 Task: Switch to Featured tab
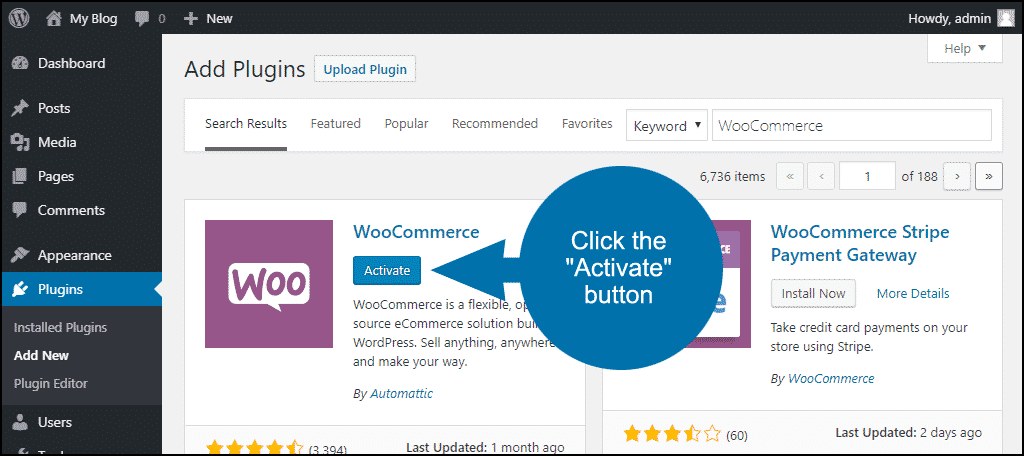coord(336,123)
